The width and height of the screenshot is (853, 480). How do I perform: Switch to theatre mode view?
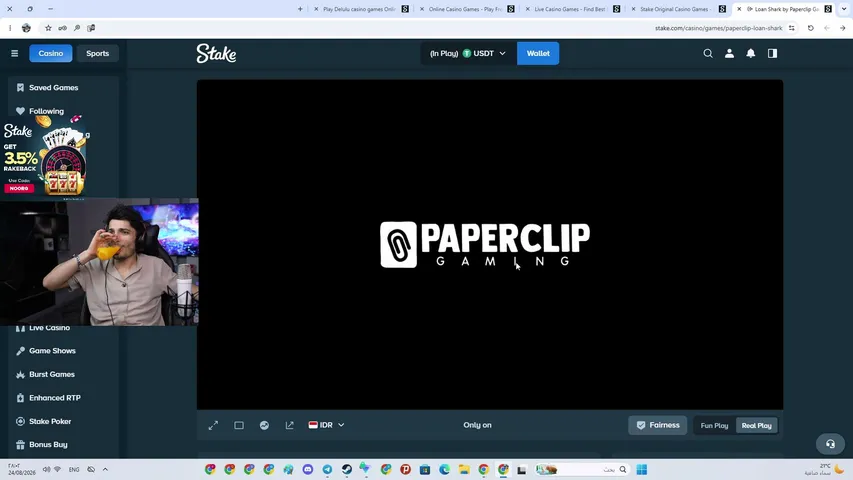pyautogui.click(x=239, y=425)
